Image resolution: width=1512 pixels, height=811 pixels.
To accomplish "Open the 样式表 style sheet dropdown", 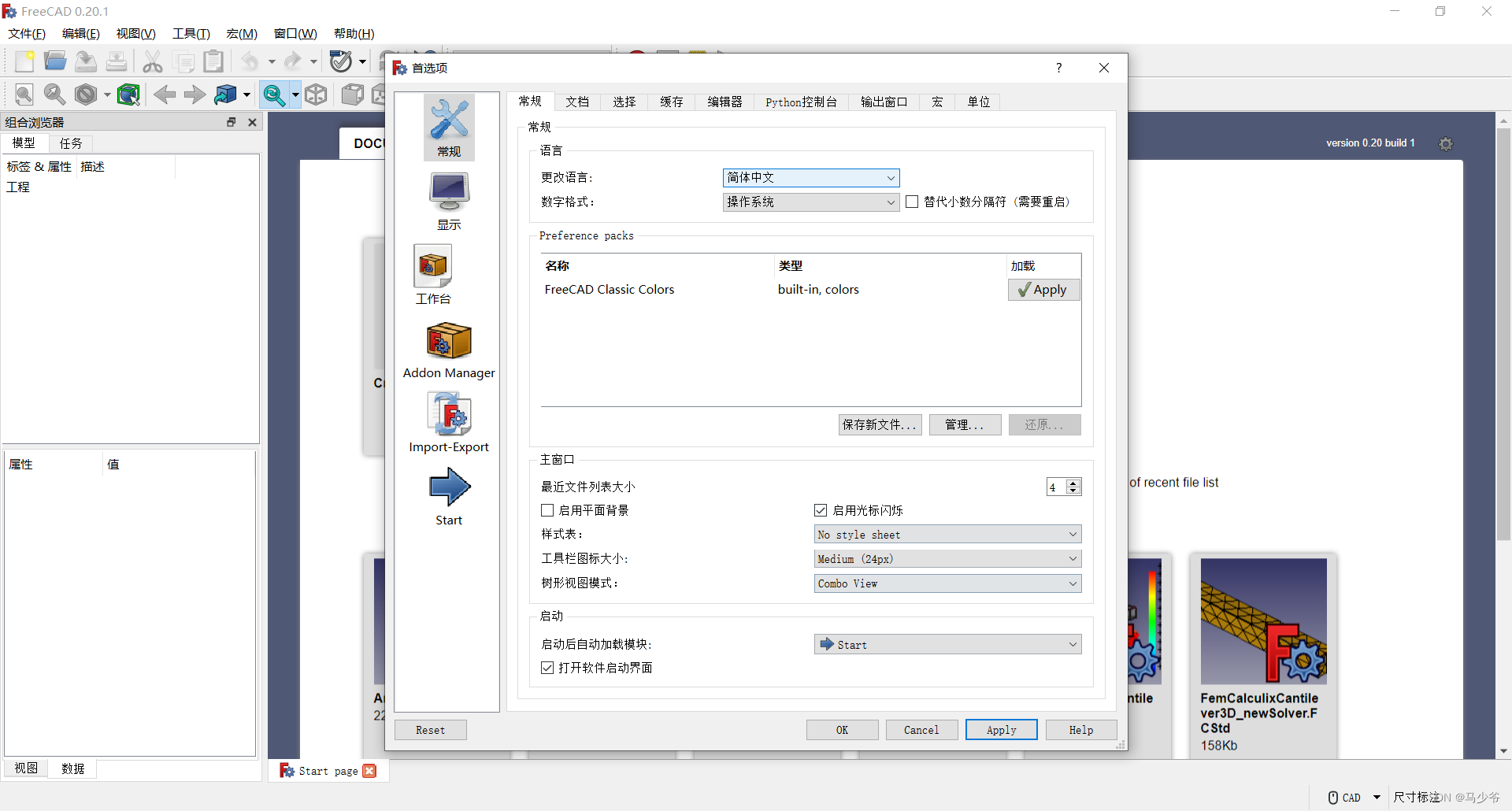I will [x=947, y=535].
